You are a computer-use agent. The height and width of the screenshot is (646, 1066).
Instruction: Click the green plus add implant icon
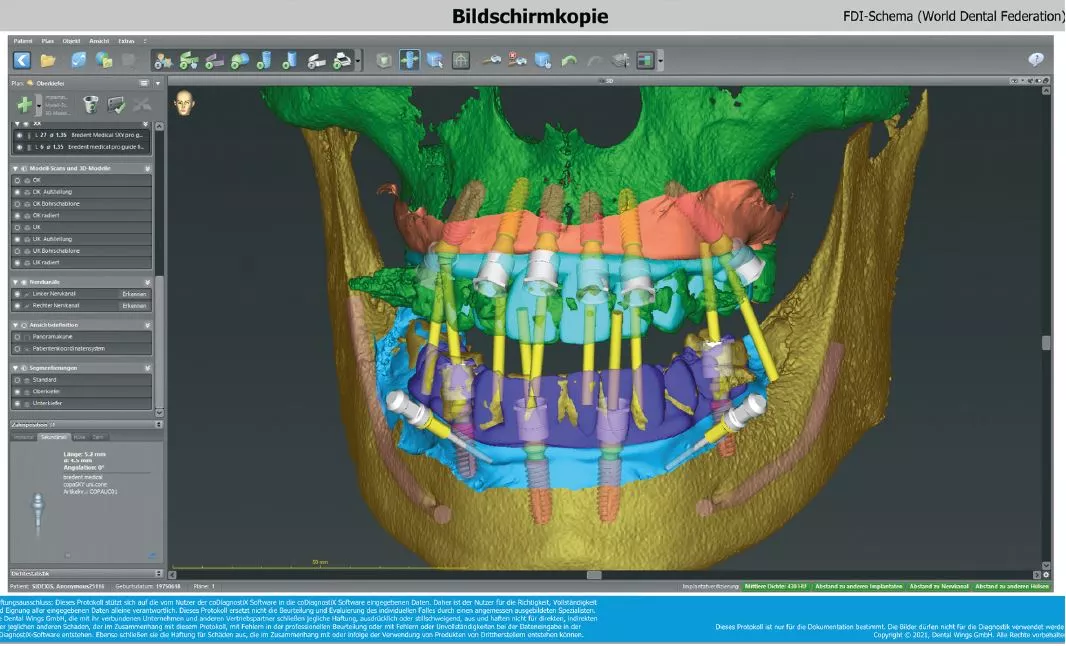click(x=25, y=104)
